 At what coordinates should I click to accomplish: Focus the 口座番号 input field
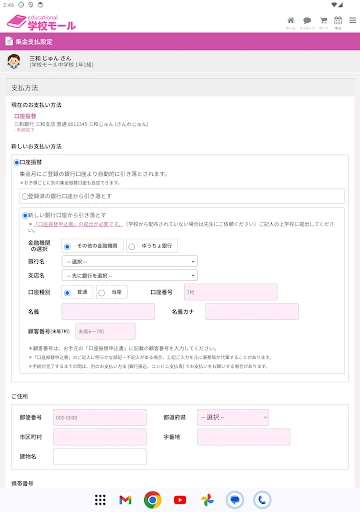click(231, 292)
